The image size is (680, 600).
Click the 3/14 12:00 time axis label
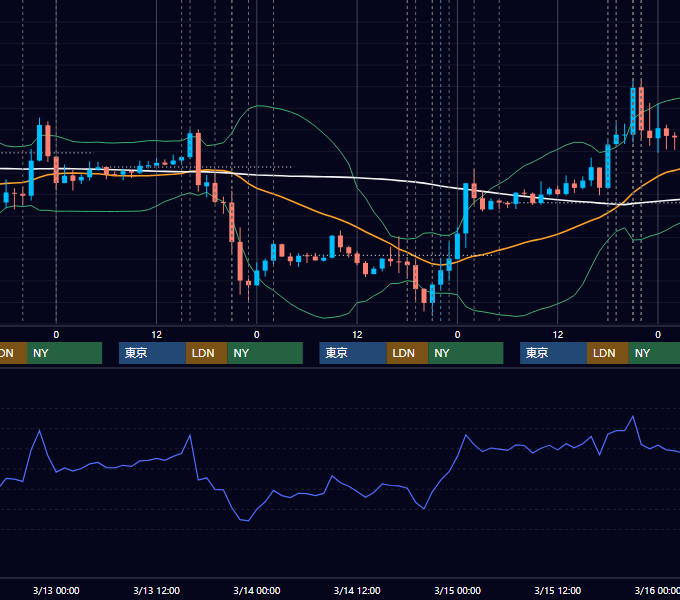357,590
